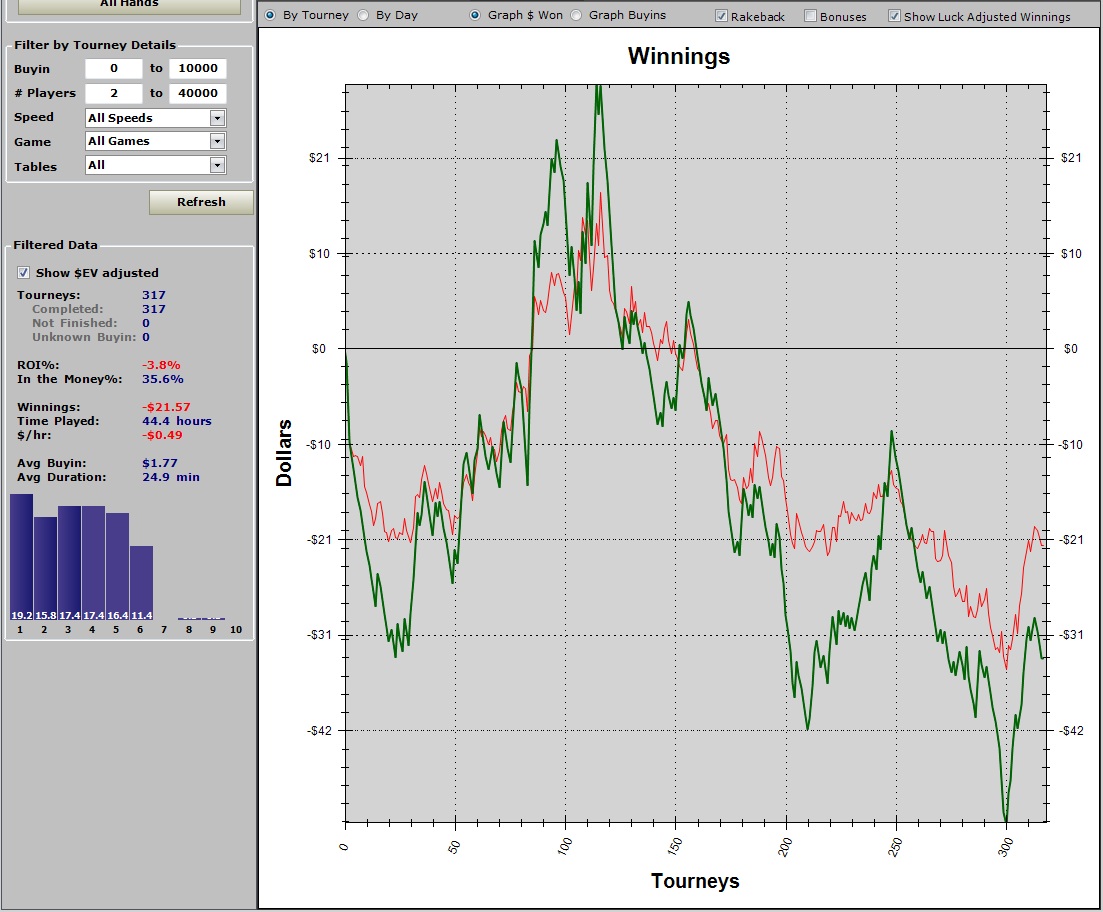Enable the Bonuses checkbox
1103x912 pixels.
pyautogui.click(x=810, y=15)
